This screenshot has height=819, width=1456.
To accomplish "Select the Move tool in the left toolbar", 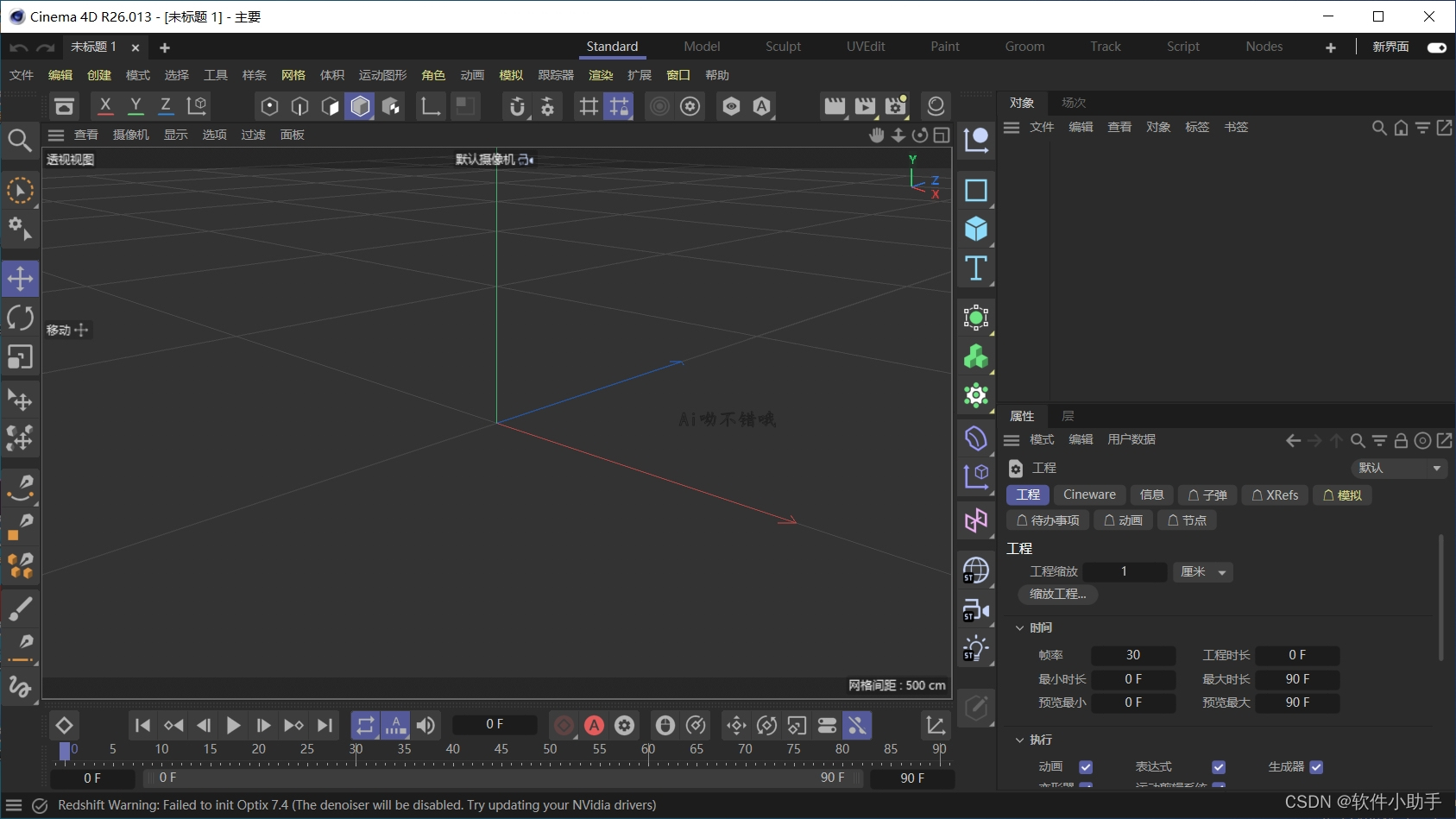I will pos(20,278).
